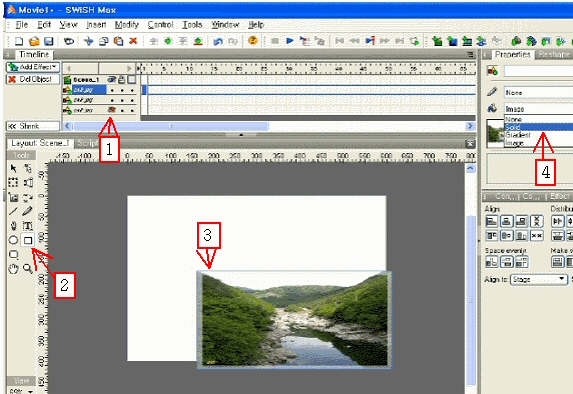Open the Modify menu

point(126,24)
